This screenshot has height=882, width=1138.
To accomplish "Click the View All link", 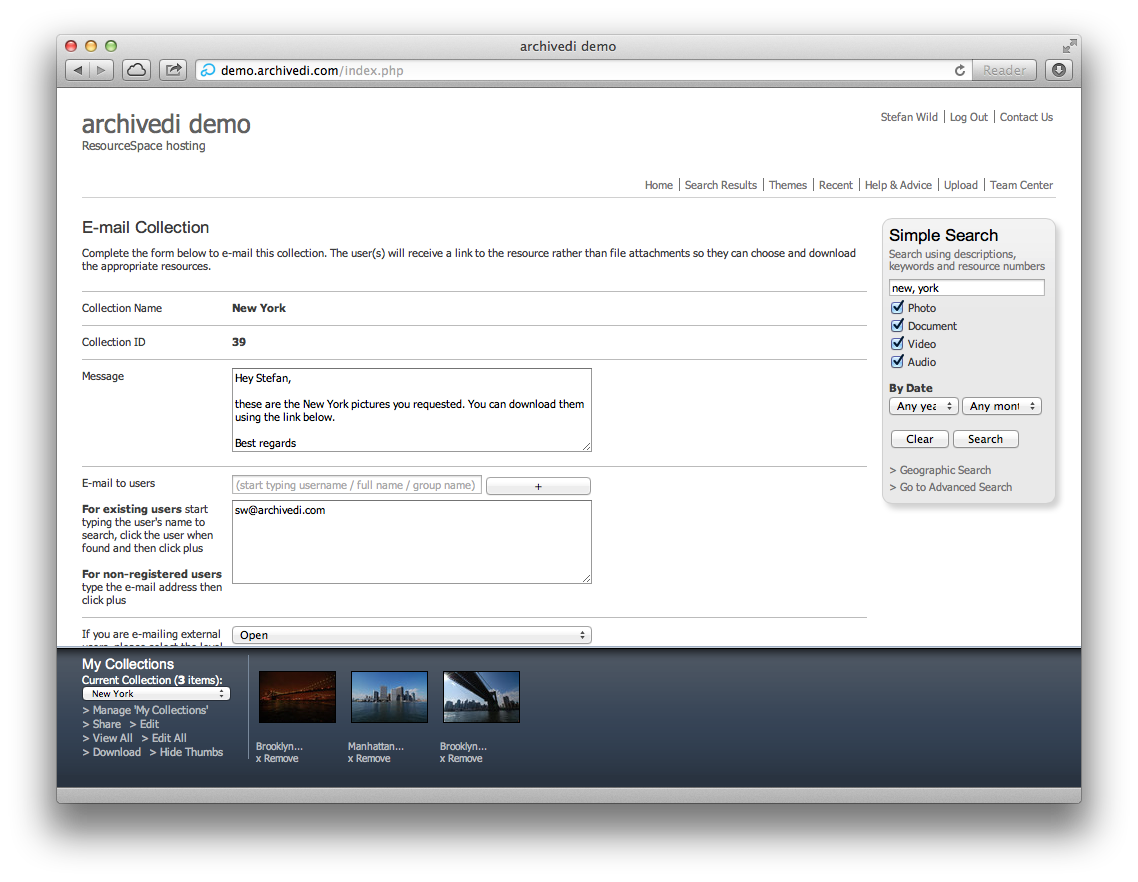I will click(x=112, y=738).
